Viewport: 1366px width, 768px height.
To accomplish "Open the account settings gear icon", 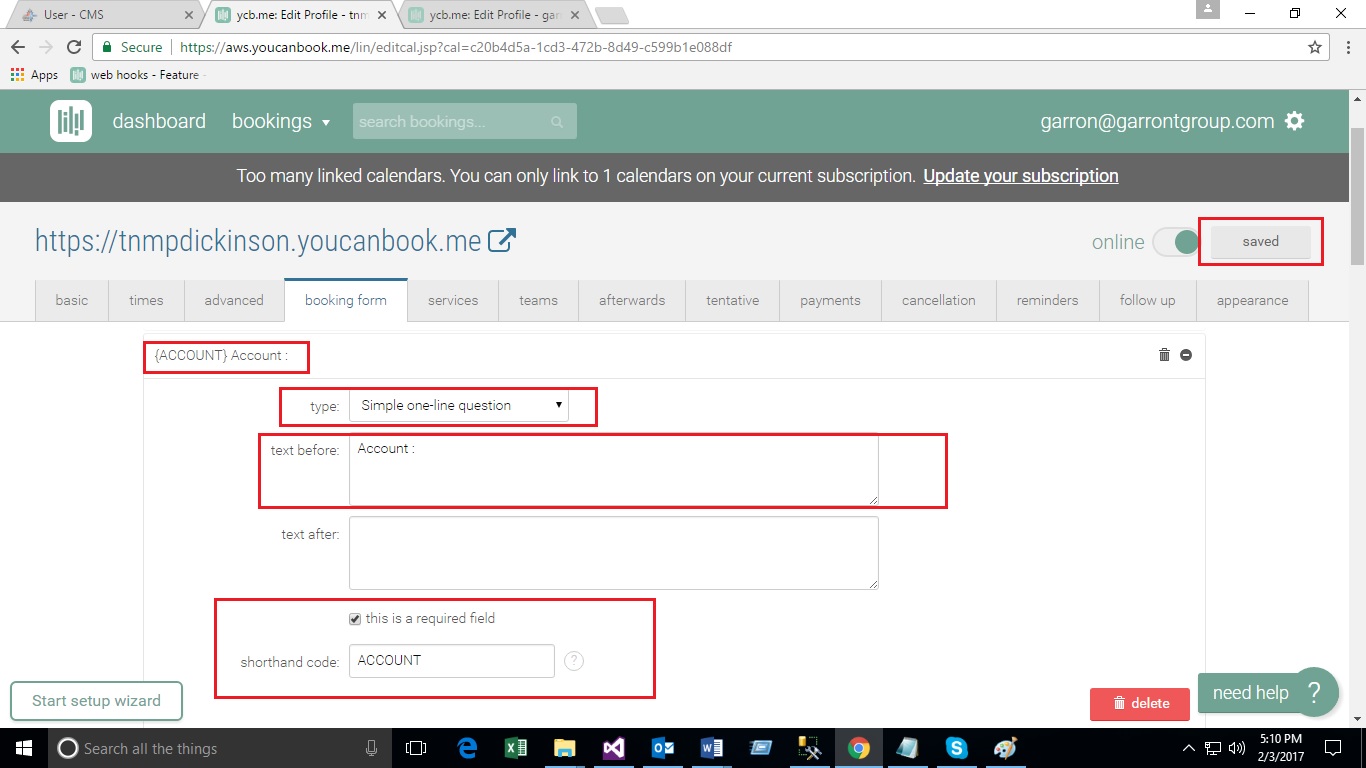I will pyautogui.click(x=1295, y=121).
